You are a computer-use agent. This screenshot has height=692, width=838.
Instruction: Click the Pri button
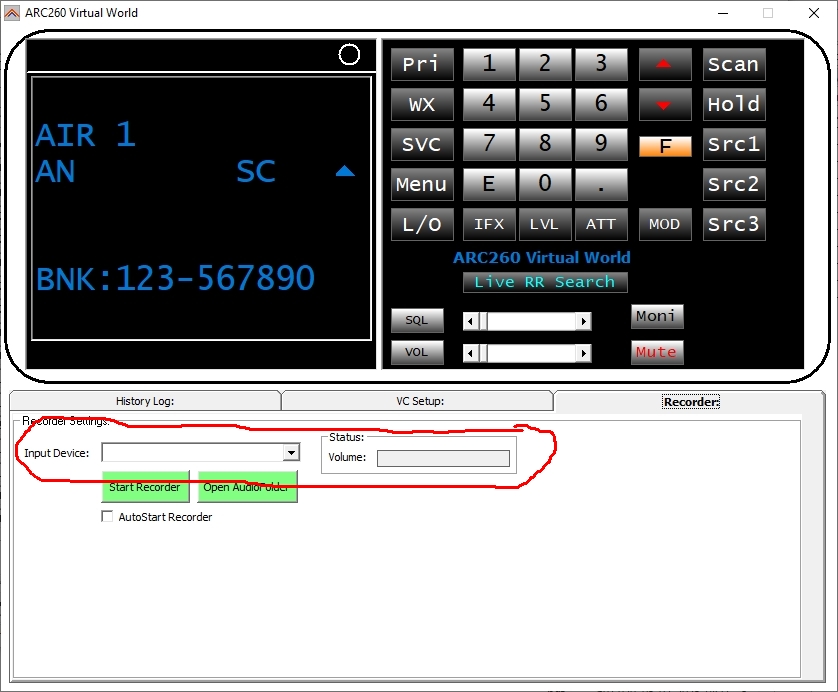(422, 64)
